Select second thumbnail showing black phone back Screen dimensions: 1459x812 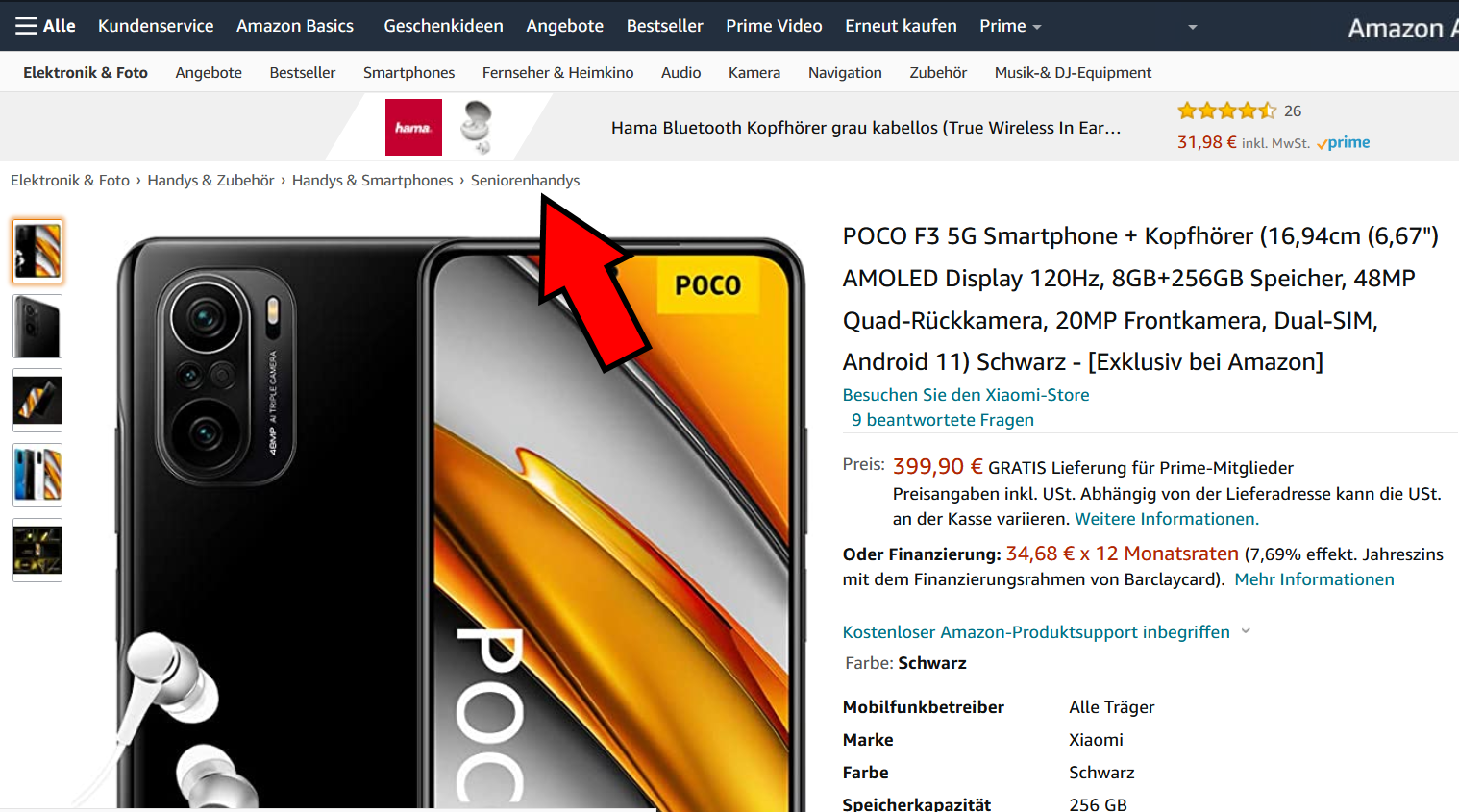[x=37, y=326]
